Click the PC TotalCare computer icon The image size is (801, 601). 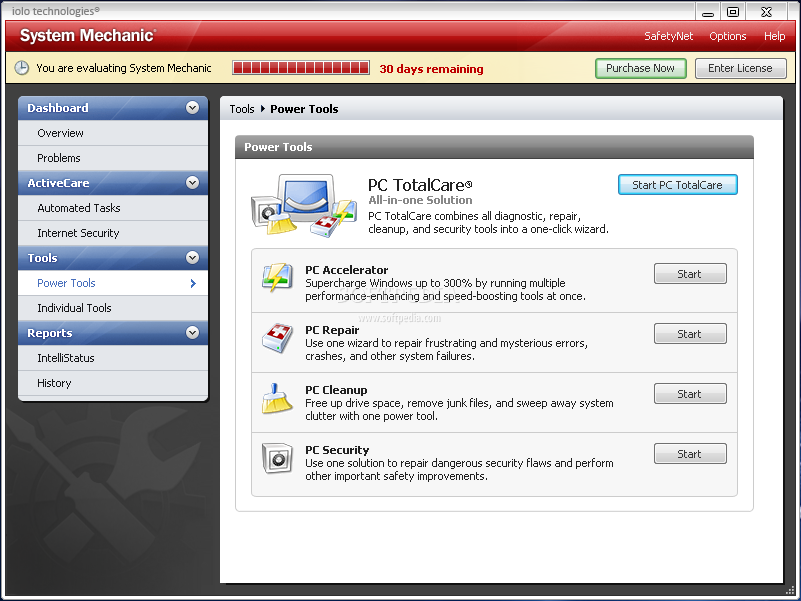(304, 205)
